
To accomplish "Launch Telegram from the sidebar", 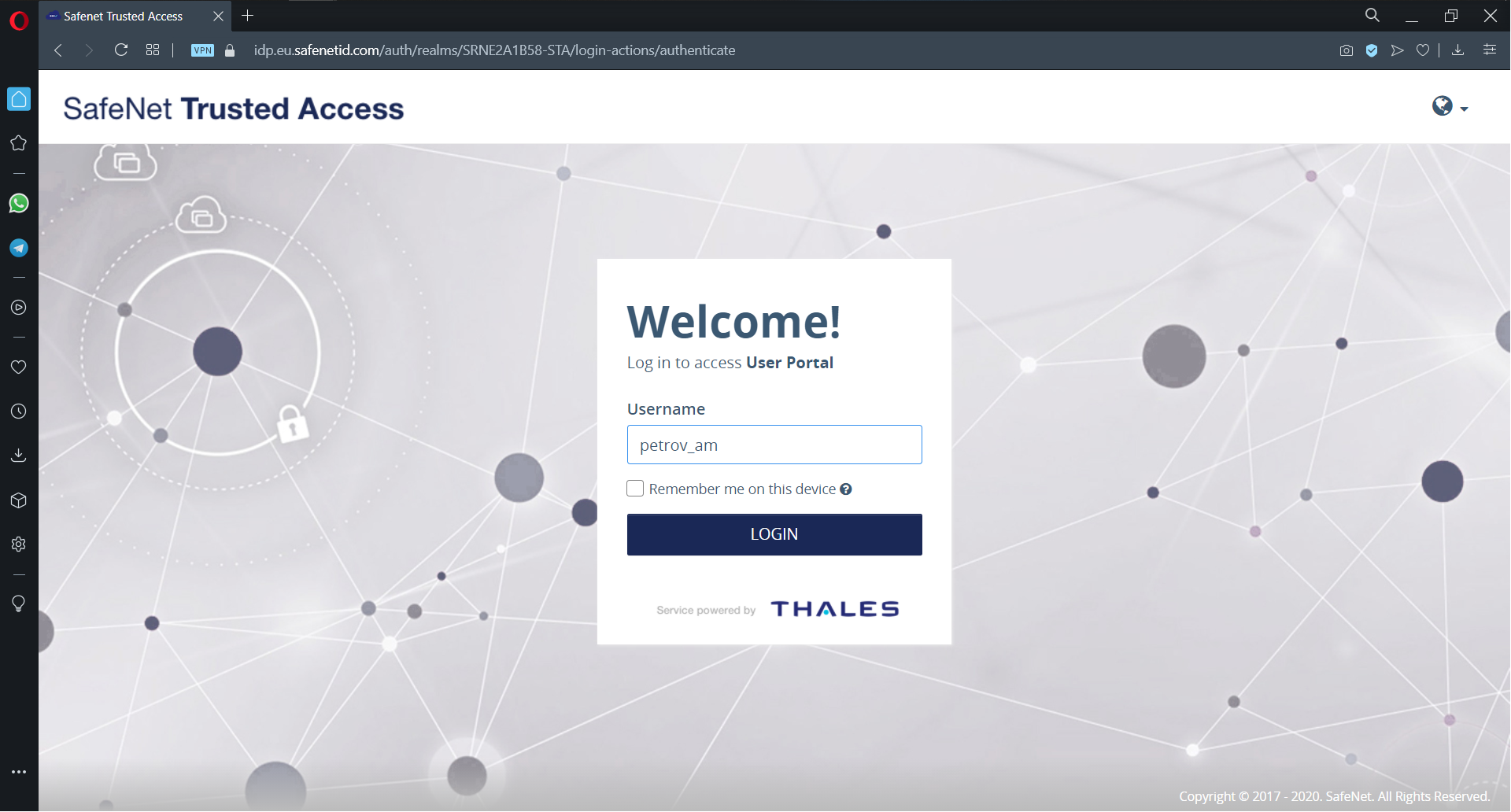I will tap(19, 248).
